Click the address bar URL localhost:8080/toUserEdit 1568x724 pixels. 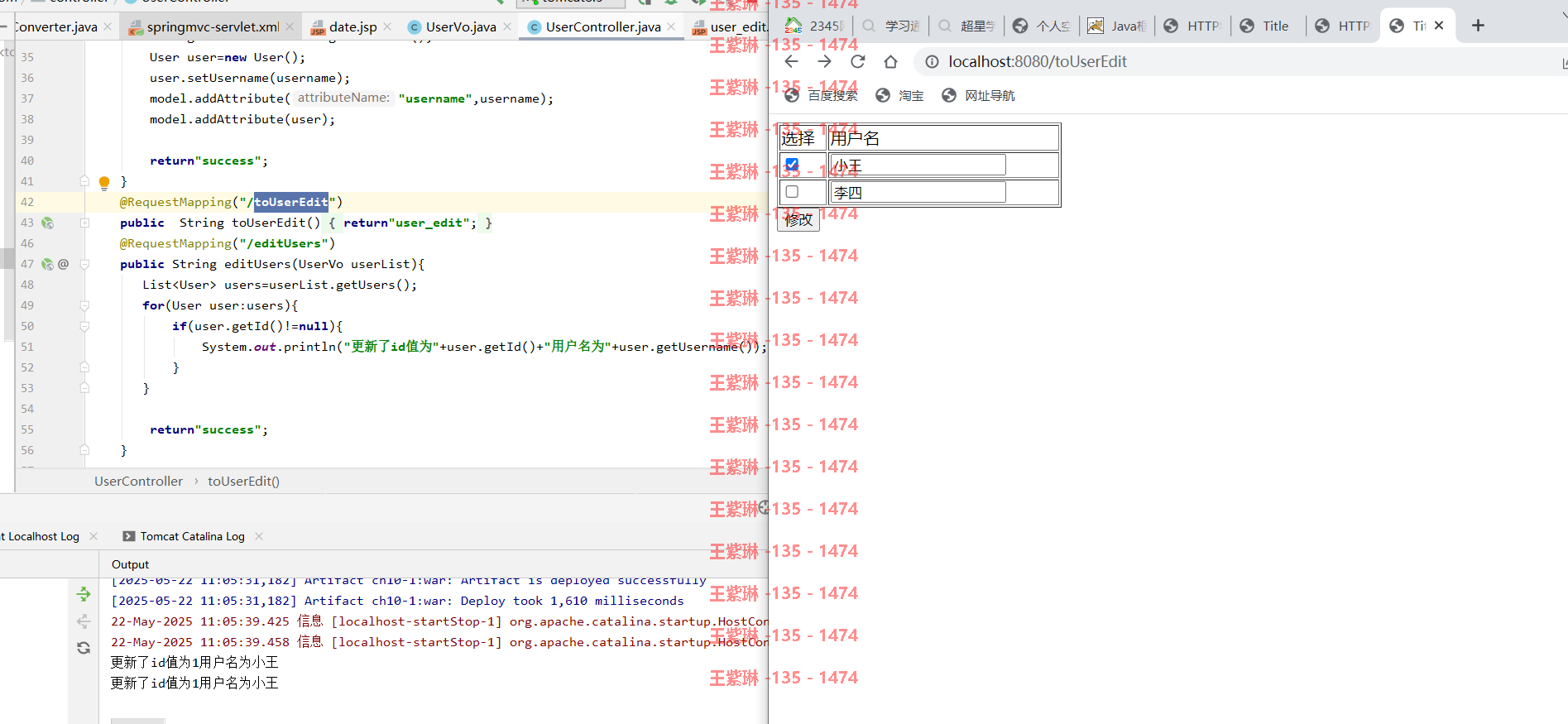pyautogui.click(x=1037, y=62)
